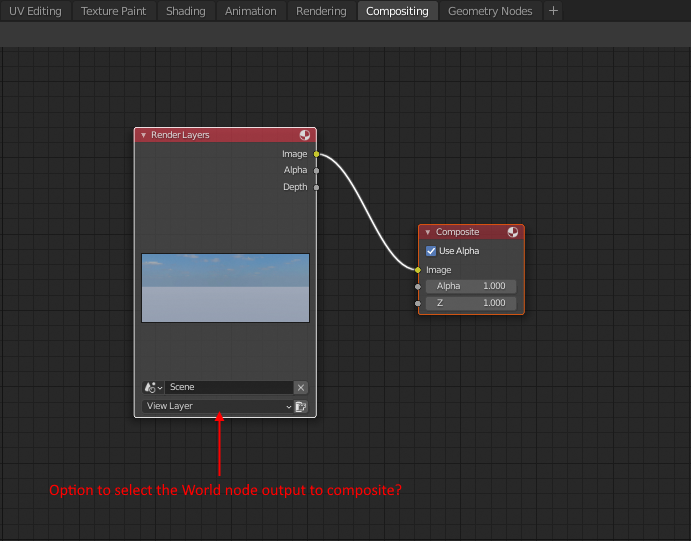Screen dimensions: 691x541
Task: Click the Render Layers Image output socket
Action: [x=316, y=154]
